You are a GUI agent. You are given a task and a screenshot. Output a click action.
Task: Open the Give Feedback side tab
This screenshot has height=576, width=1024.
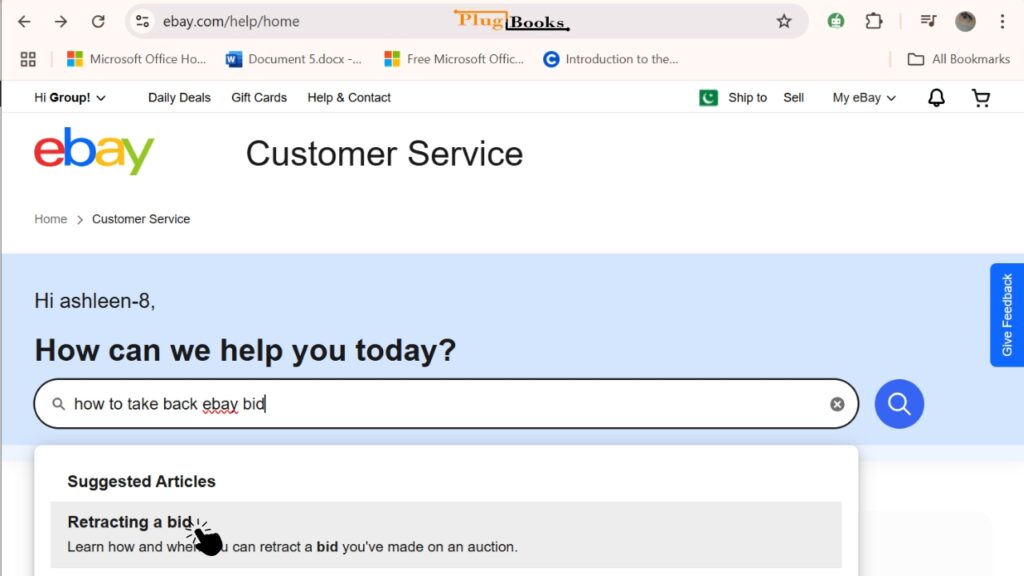(x=1006, y=315)
